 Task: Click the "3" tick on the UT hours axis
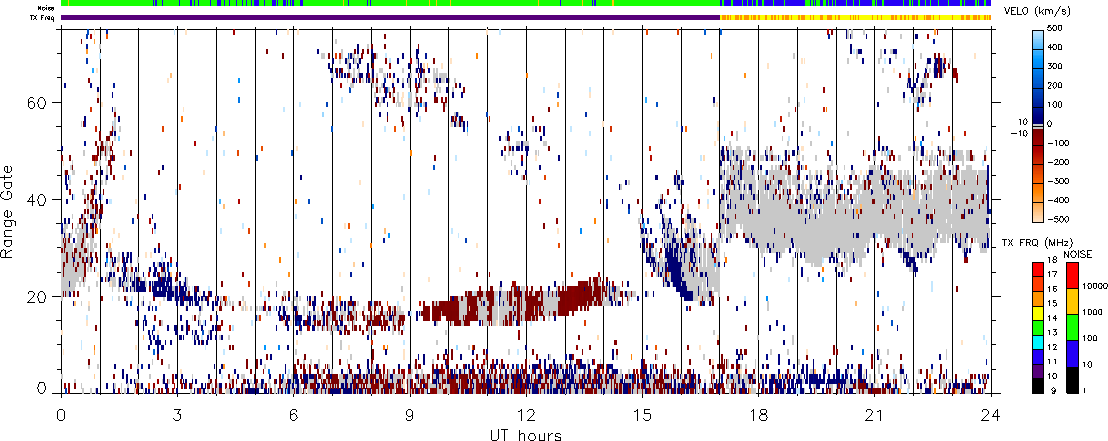(x=177, y=416)
